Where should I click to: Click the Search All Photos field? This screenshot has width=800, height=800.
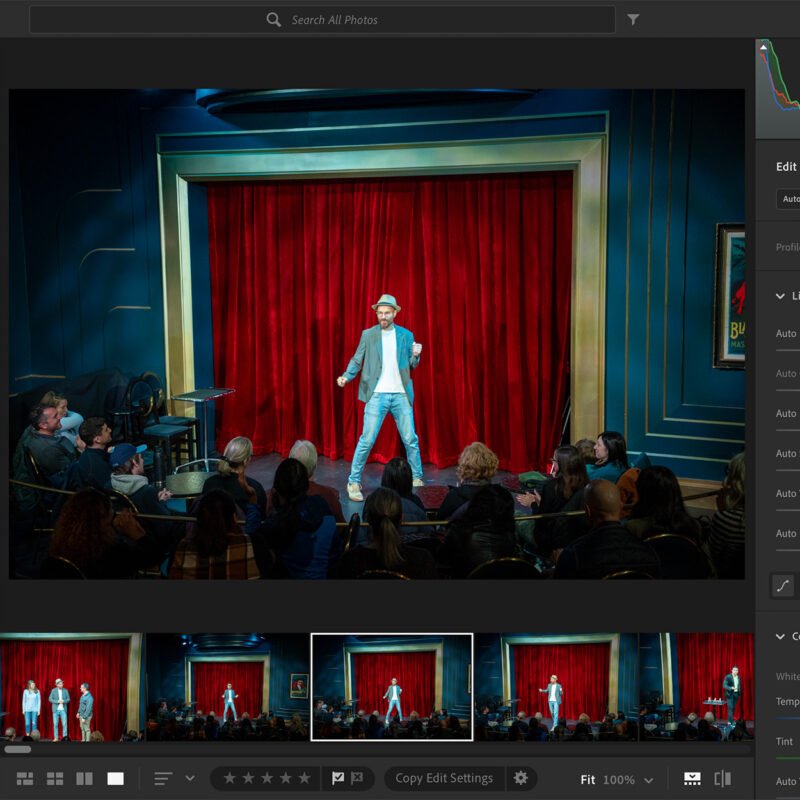coord(322,20)
